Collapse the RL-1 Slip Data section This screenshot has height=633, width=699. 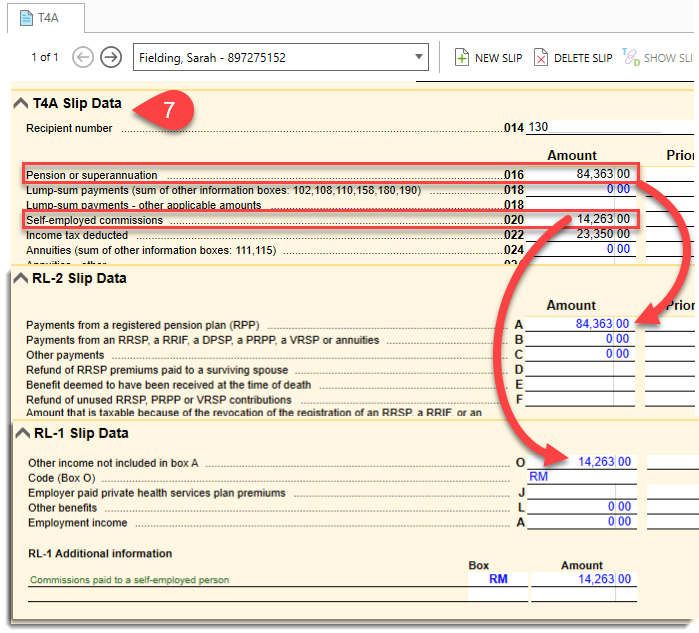click(22, 433)
